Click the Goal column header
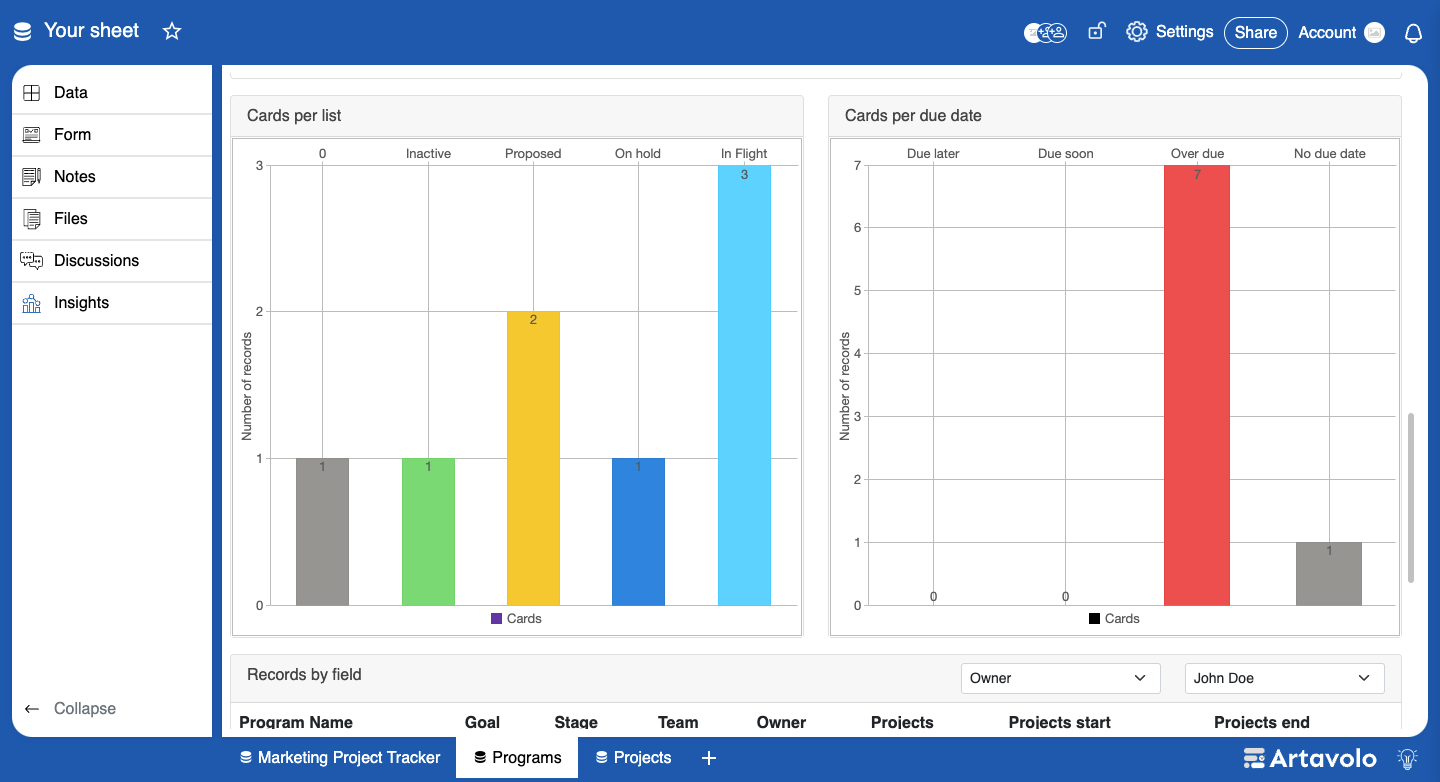The image size is (1440, 782). (482, 722)
